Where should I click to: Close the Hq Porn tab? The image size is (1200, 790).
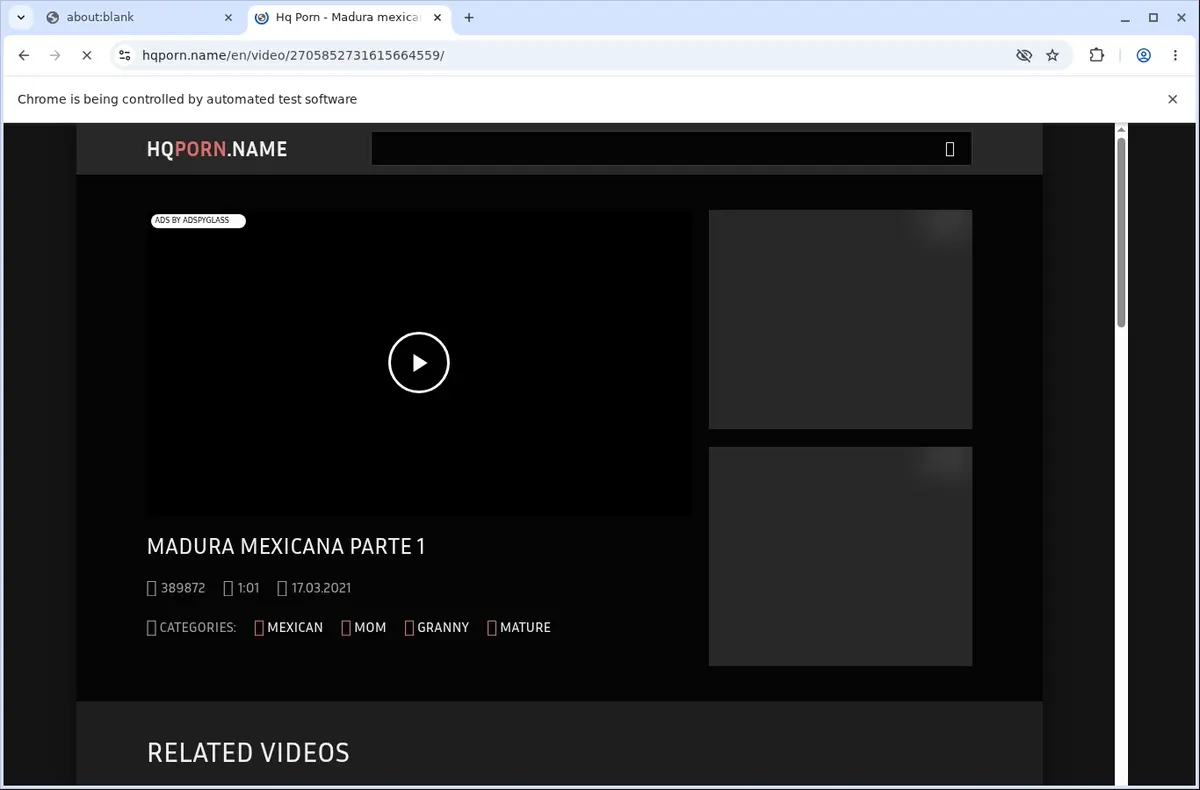[436, 18]
